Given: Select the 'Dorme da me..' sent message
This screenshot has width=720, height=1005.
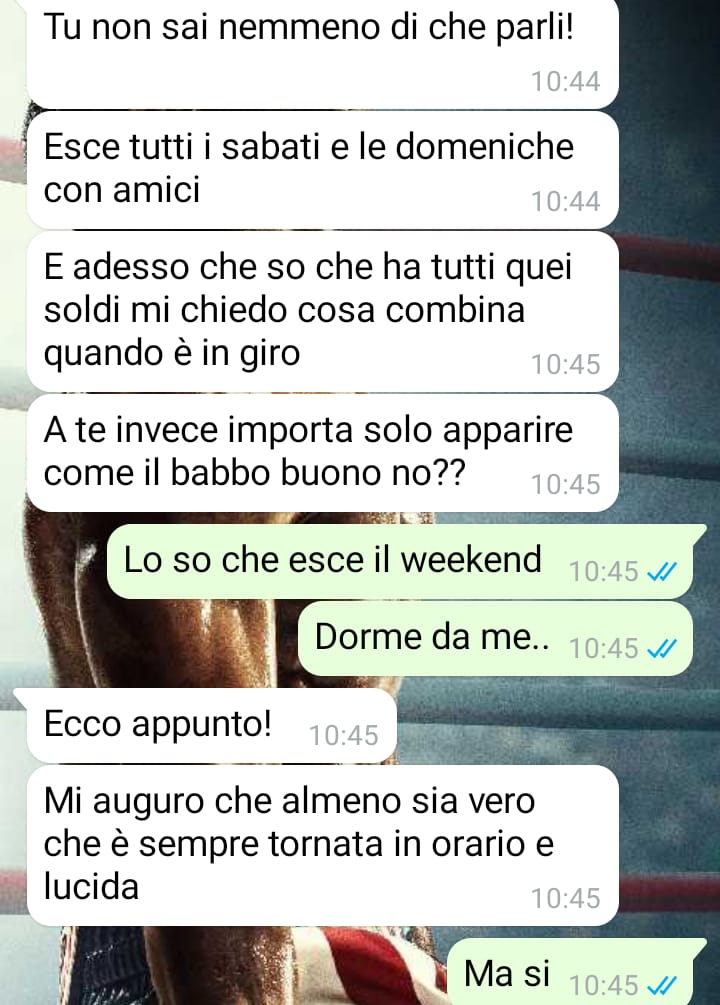Looking at the screenshot, I should pyautogui.click(x=495, y=638).
